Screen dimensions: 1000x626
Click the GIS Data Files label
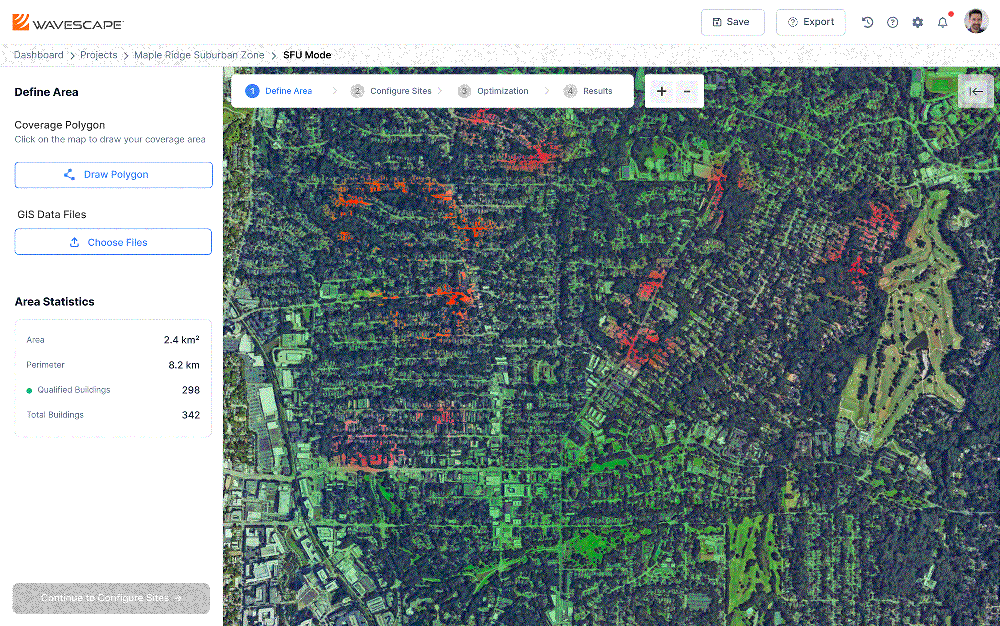52,214
